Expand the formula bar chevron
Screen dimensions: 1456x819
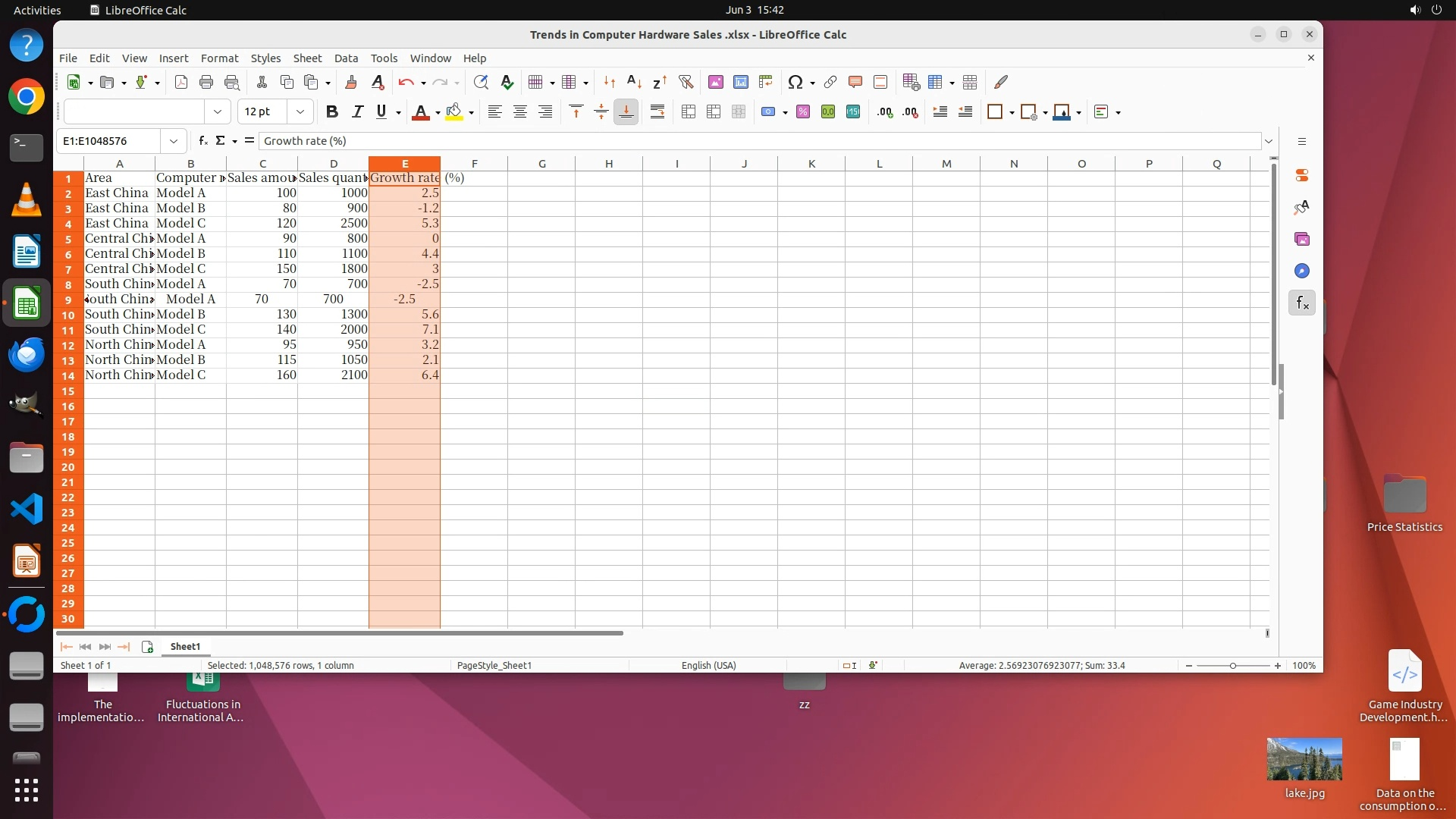[1268, 141]
